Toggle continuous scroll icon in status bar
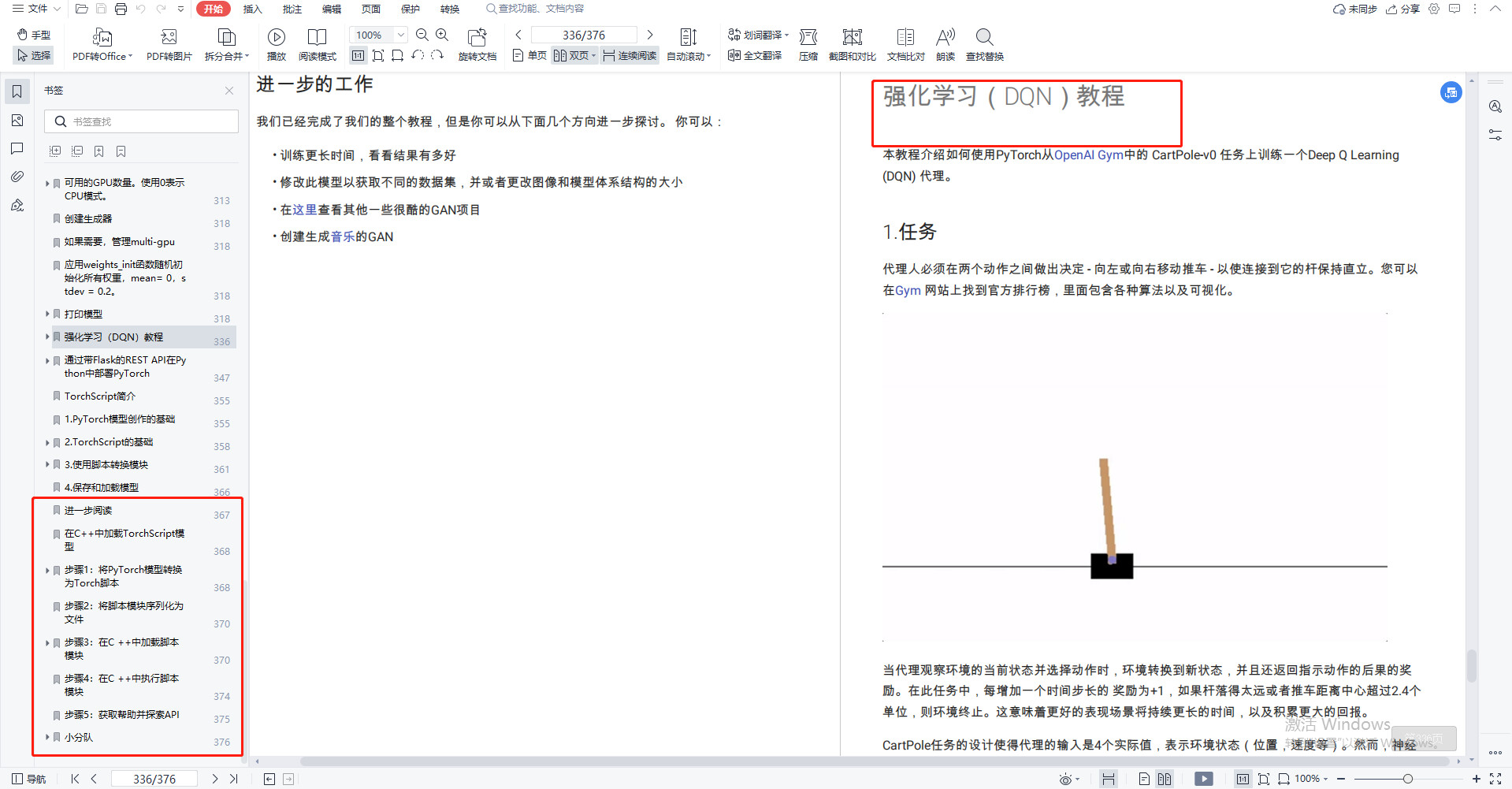 pos(1109,779)
